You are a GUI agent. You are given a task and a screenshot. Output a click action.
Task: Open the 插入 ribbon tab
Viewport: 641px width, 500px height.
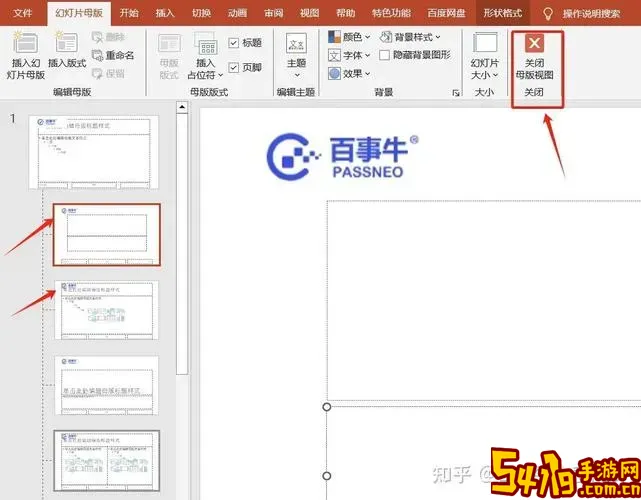tap(165, 13)
